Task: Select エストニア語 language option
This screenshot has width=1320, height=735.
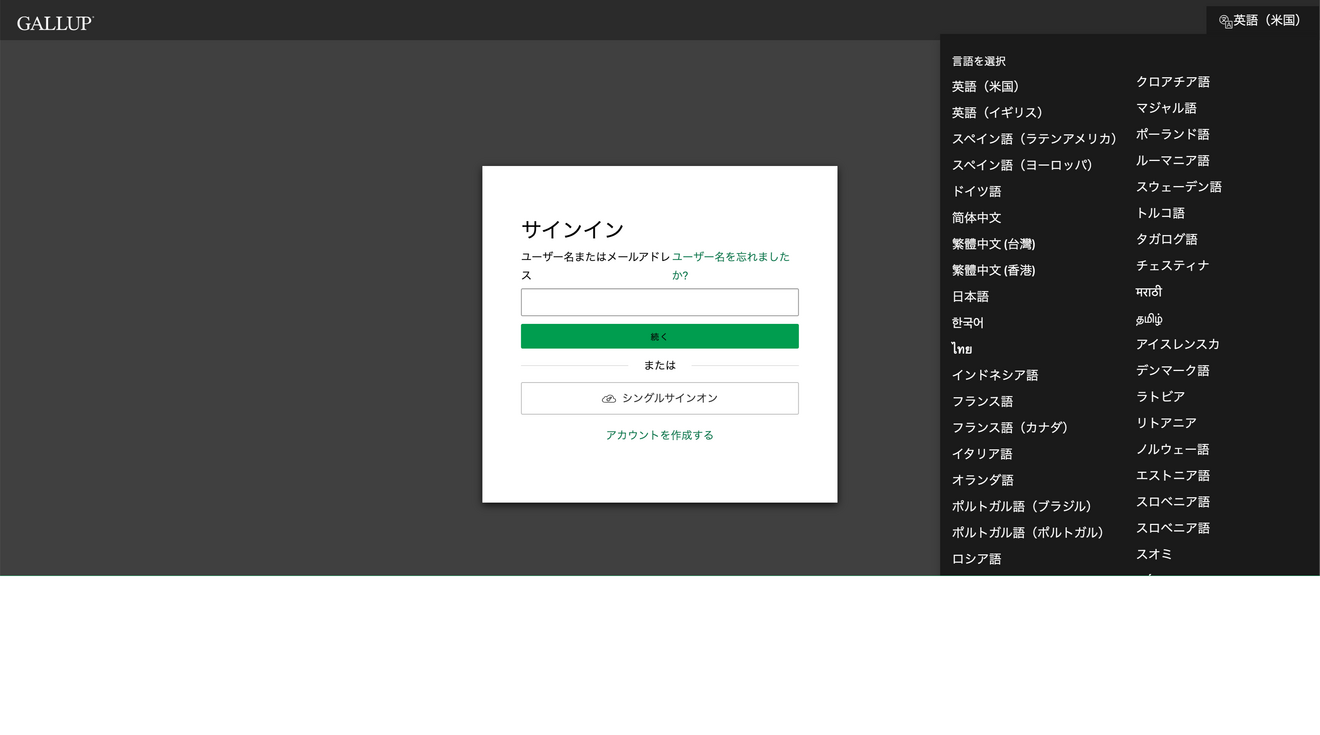Action: point(1173,475)
